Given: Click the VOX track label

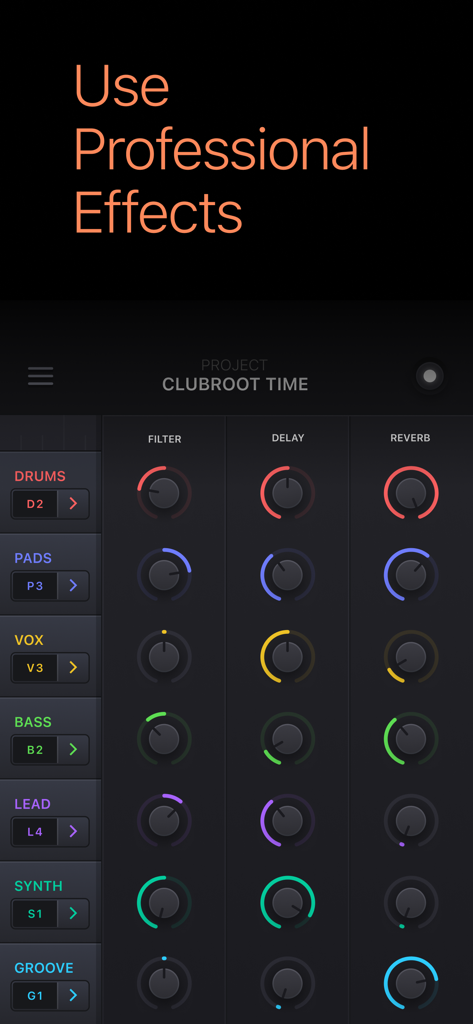Looking at the screenshot, I should [29, 640].
